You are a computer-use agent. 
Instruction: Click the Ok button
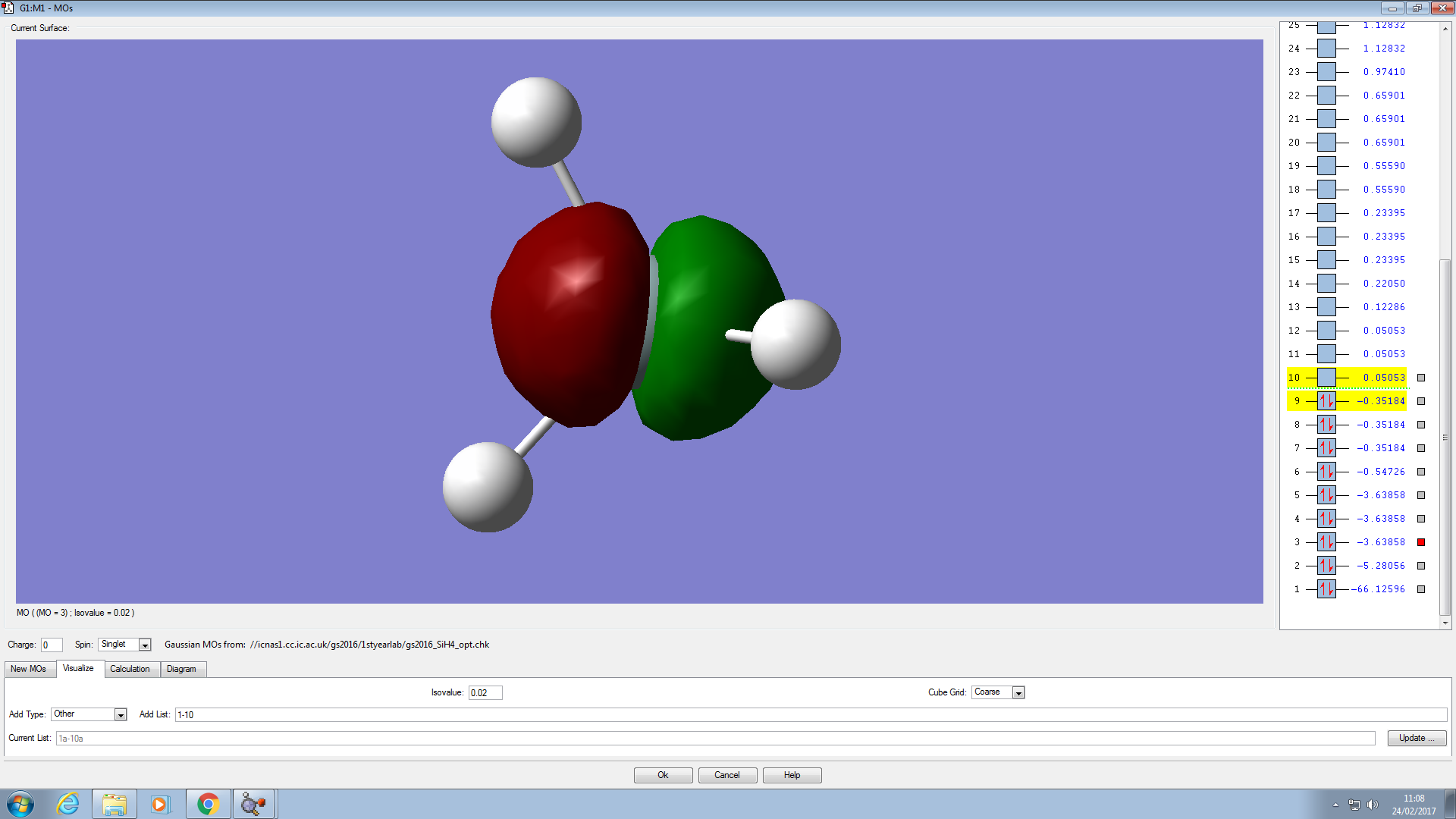coord(663,775)
